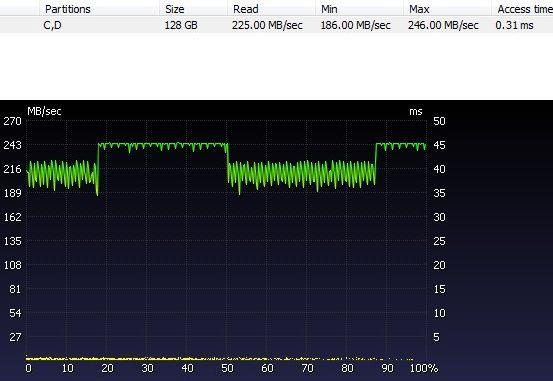Screen dimensions: 553x381
Task: Click the 246.00 MB/sec max value
Action: (x=443, y=25)
